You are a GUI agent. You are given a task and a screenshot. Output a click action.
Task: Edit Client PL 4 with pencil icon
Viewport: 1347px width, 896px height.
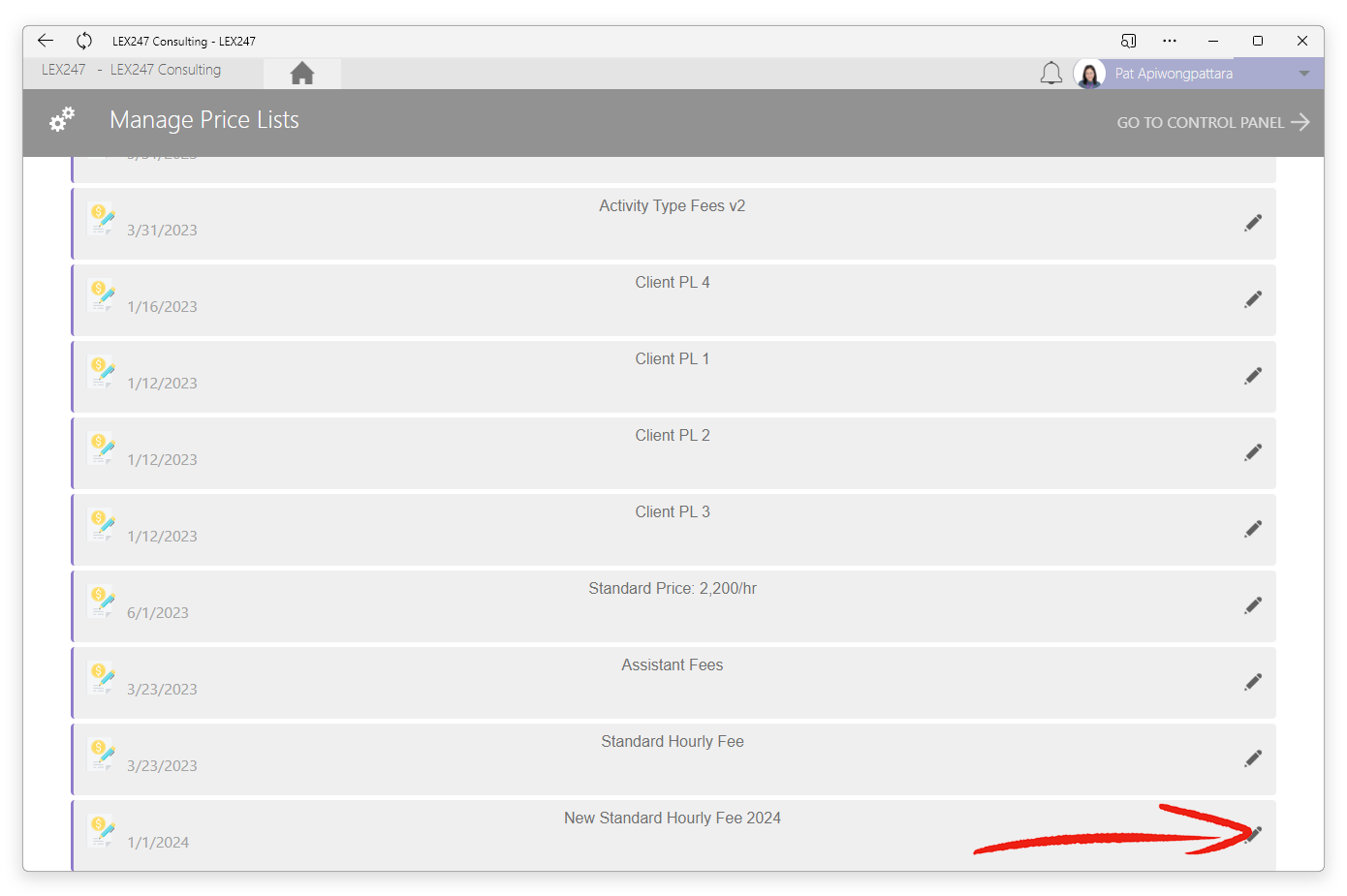click(x=1253, y=299)
